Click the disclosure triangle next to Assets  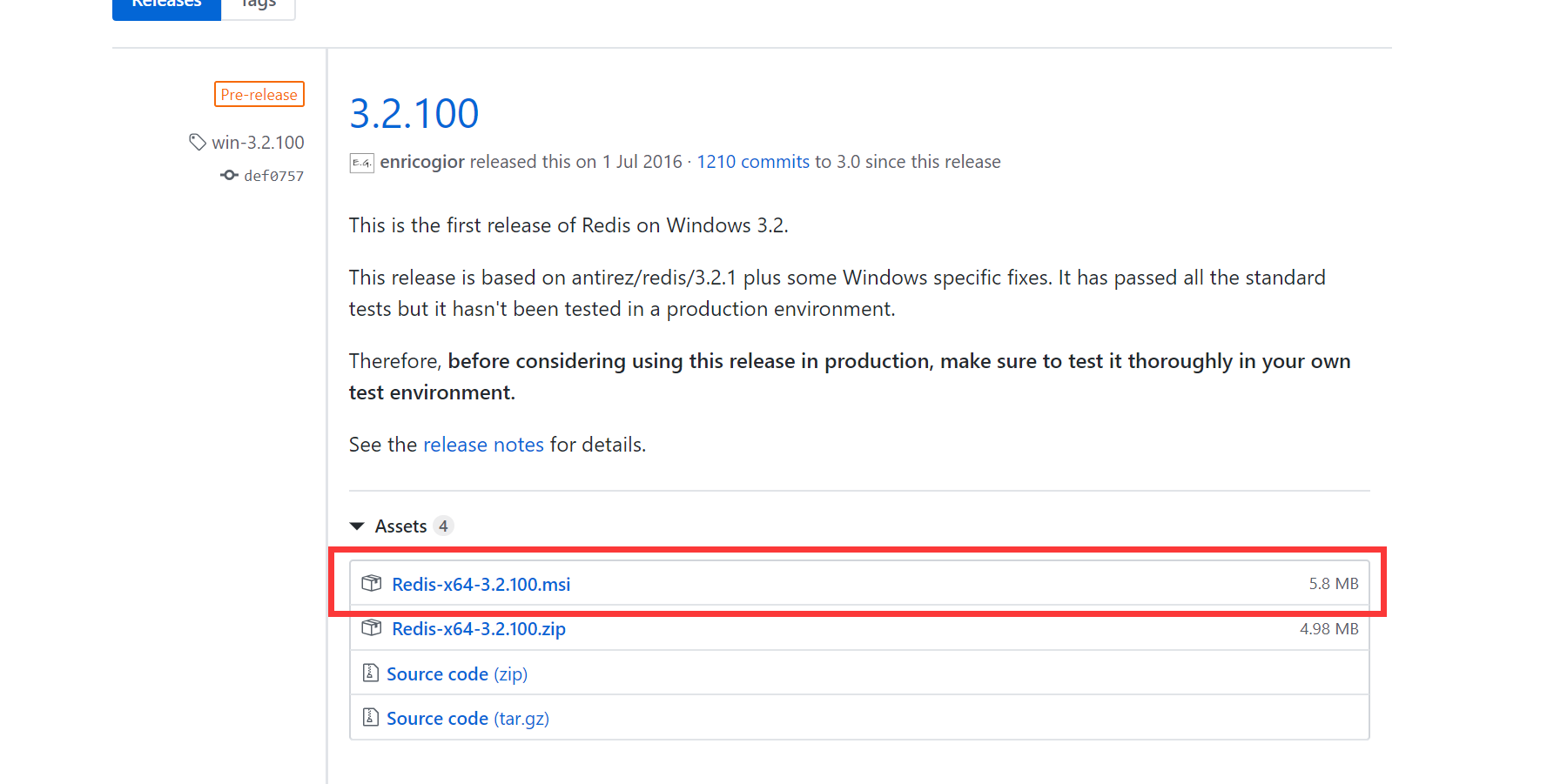tap(358, 526)
